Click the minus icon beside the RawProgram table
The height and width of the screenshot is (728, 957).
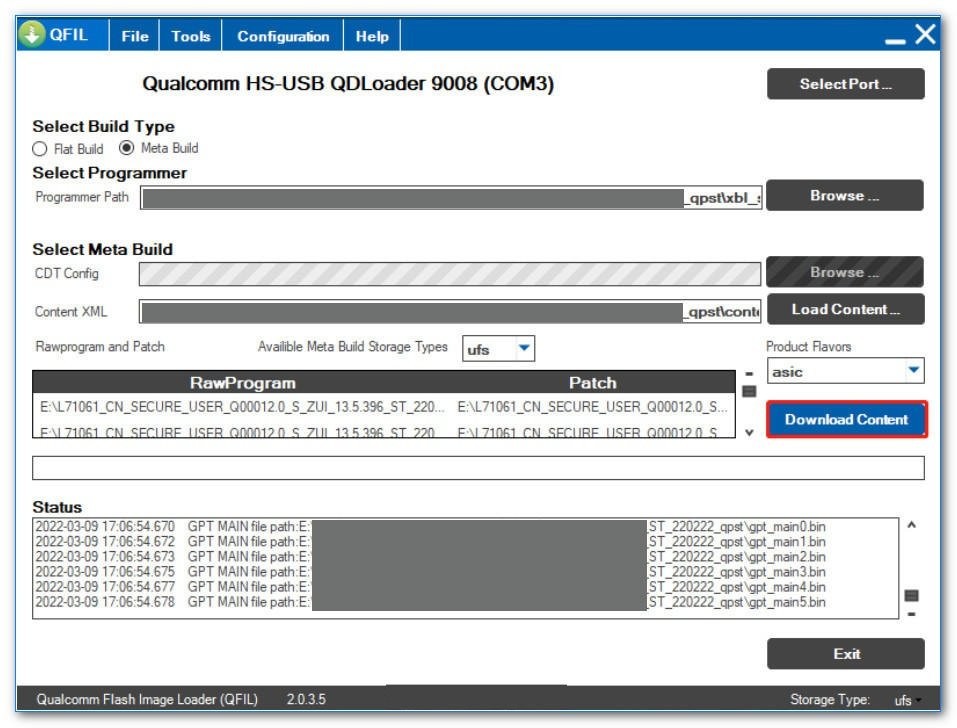click(x=749, y=373)
